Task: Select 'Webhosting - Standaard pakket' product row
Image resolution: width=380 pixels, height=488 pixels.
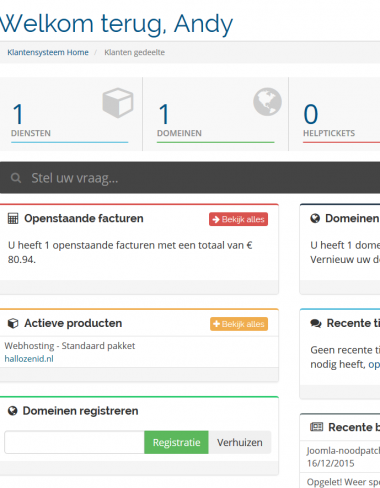Action: 139,352
